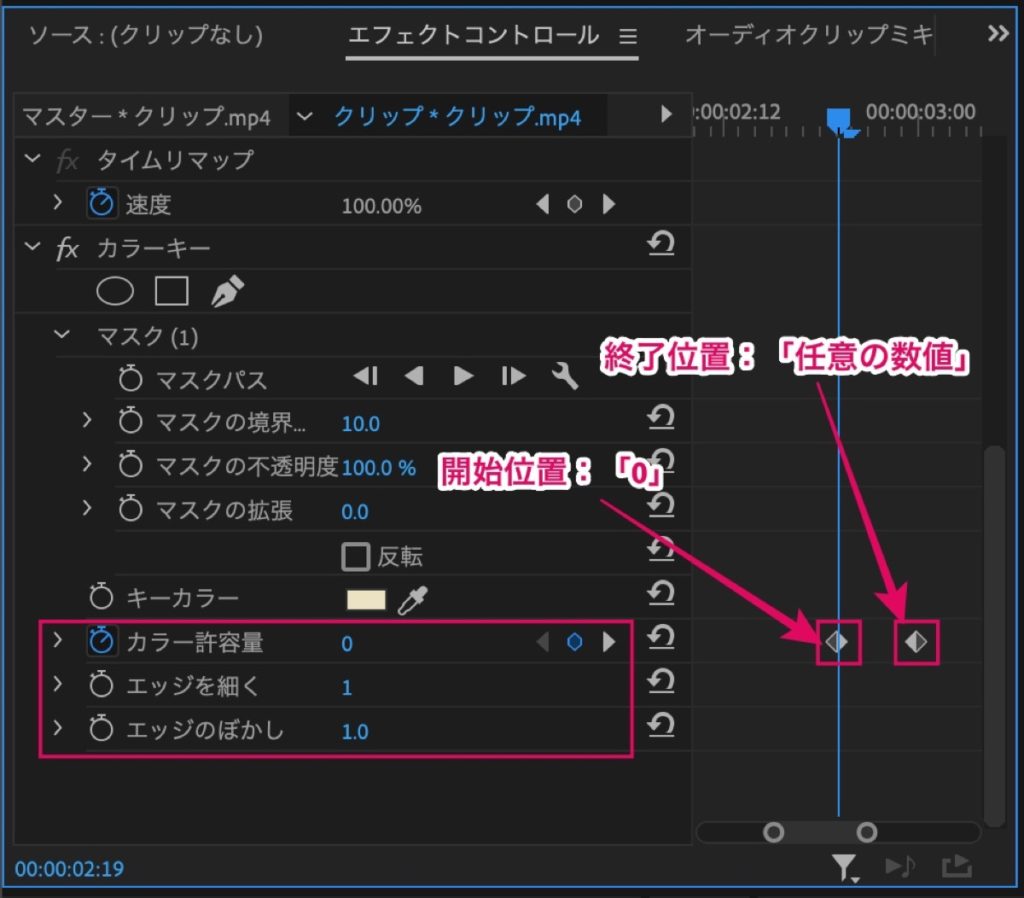Select the pen mask tool

coord(227,291)
